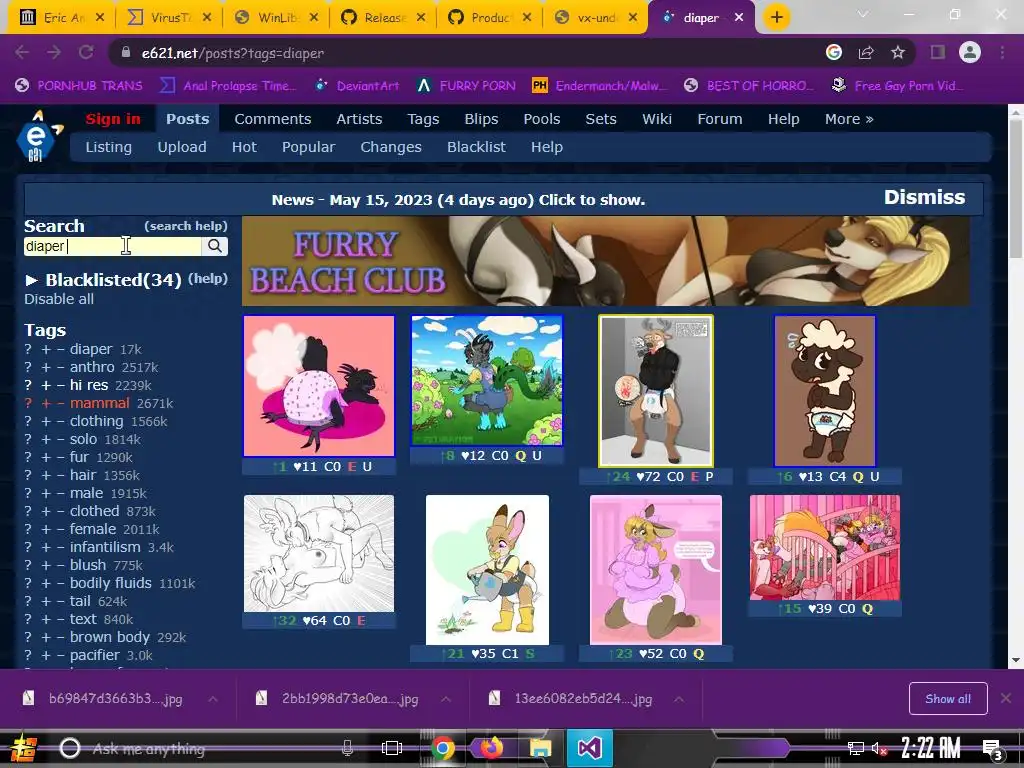Image resolution: width=1024 pixels, height=768 pixels.
Task: Exclude the anthro tag with its minus sign
Action: pyautogui.click(x=60, y=368)
